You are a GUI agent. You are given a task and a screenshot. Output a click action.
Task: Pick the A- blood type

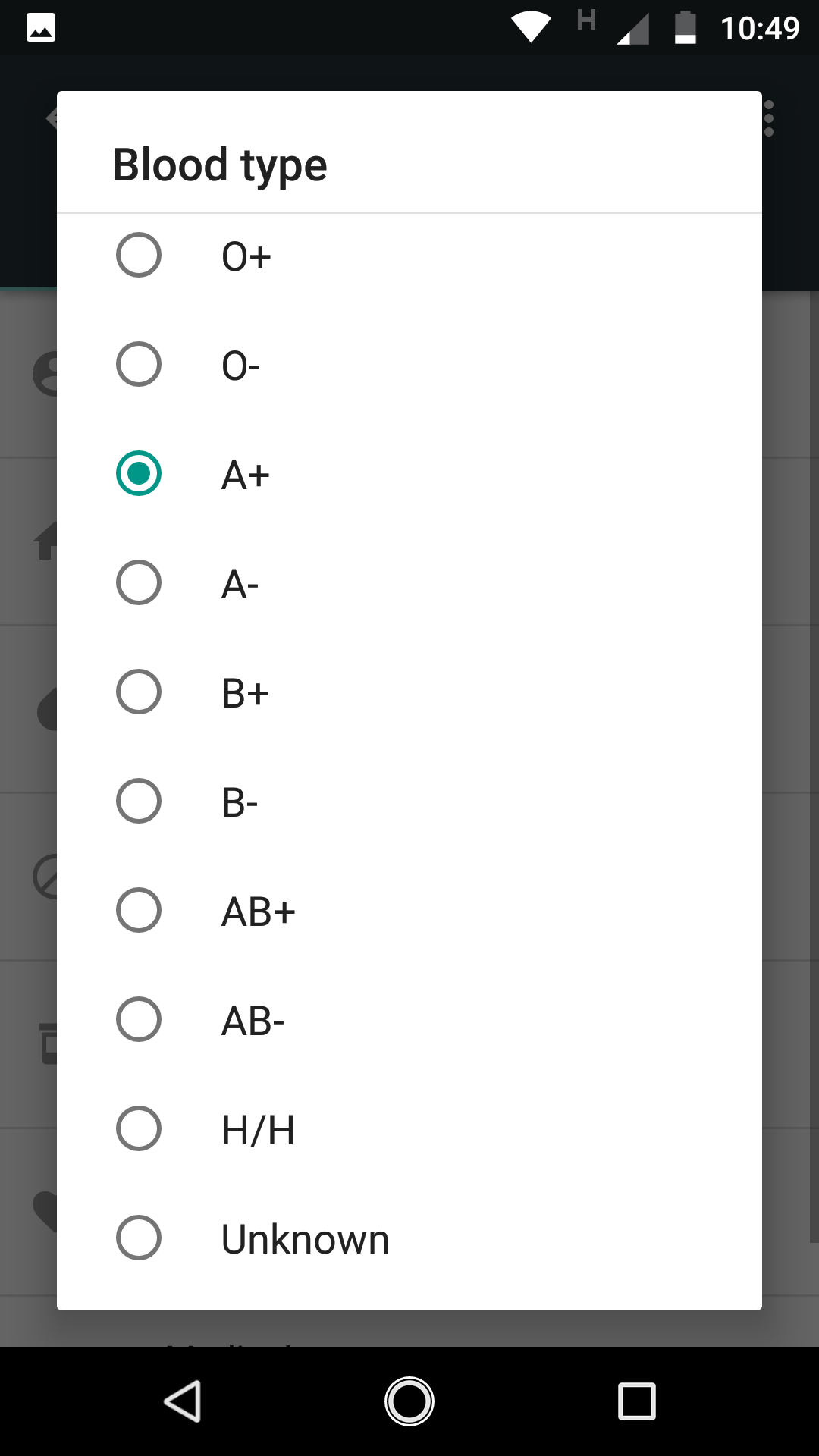click(139, 582)
